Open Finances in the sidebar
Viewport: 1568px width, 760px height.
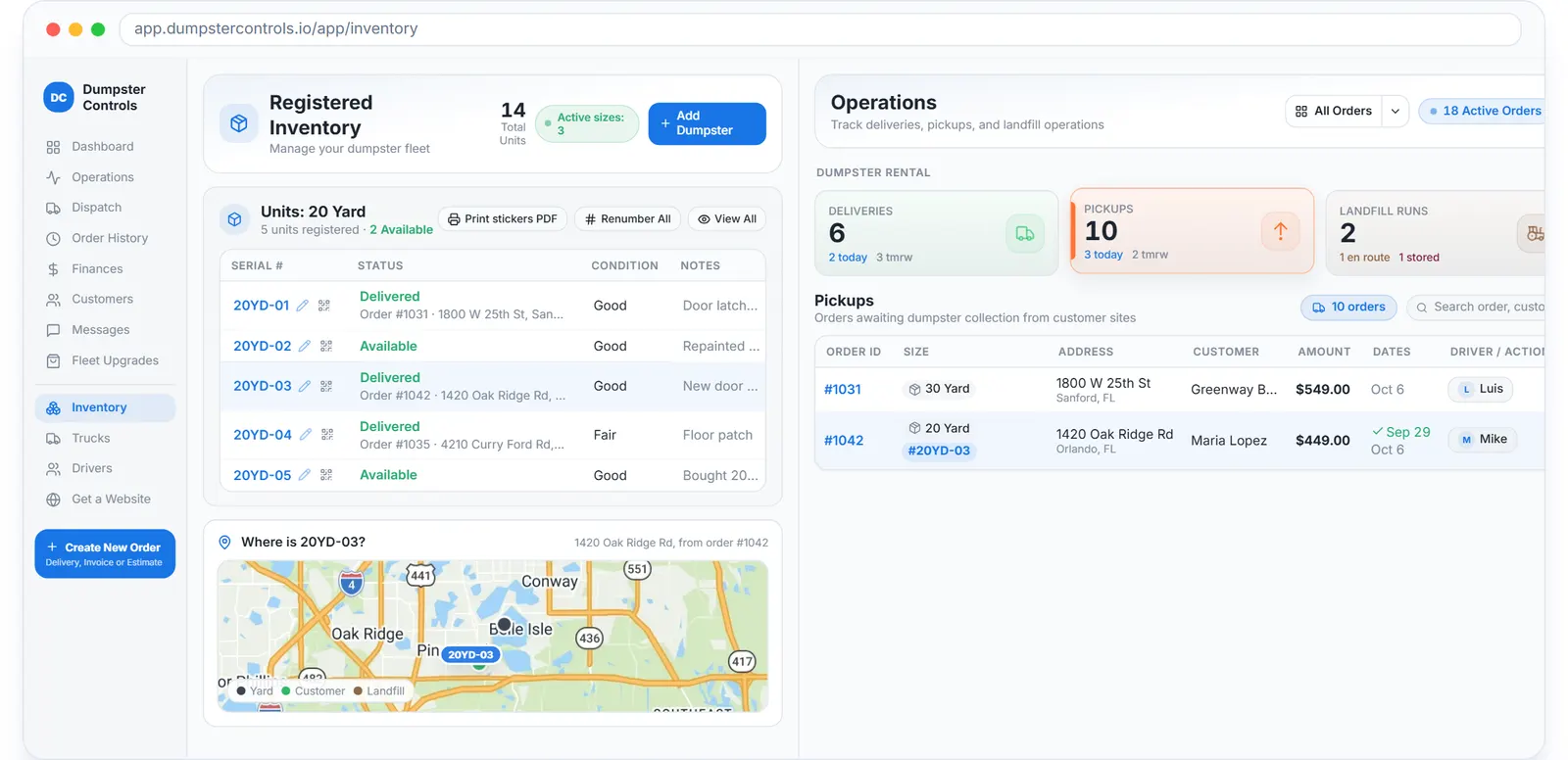105,269
